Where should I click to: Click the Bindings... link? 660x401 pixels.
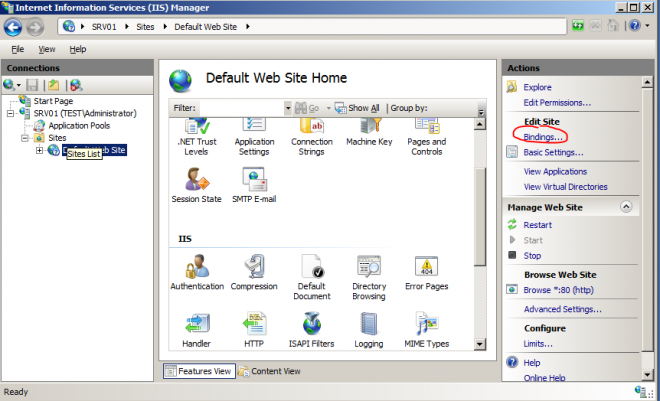tap(543, 137)
